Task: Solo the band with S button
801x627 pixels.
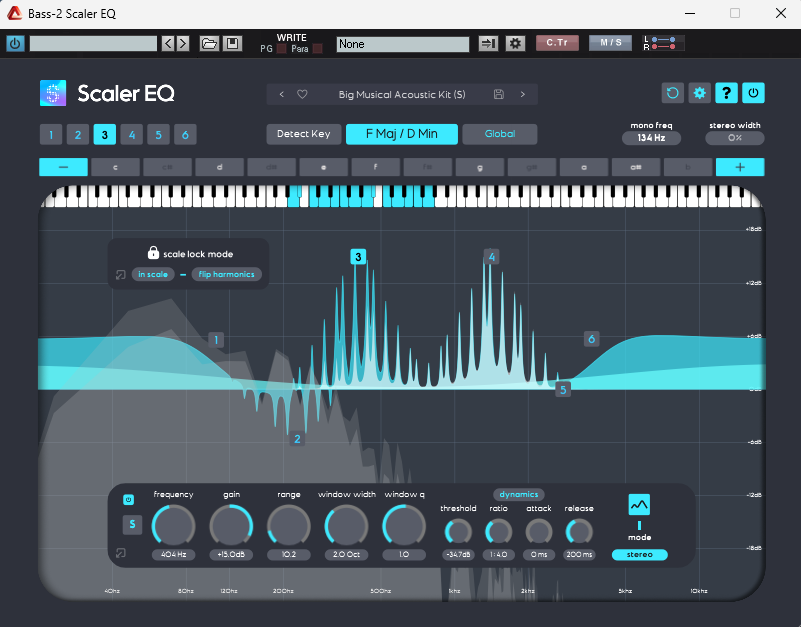Action: 132,524
